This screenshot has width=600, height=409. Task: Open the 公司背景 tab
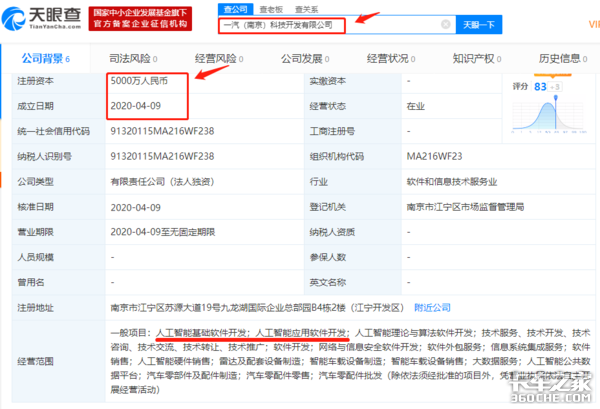46,59
